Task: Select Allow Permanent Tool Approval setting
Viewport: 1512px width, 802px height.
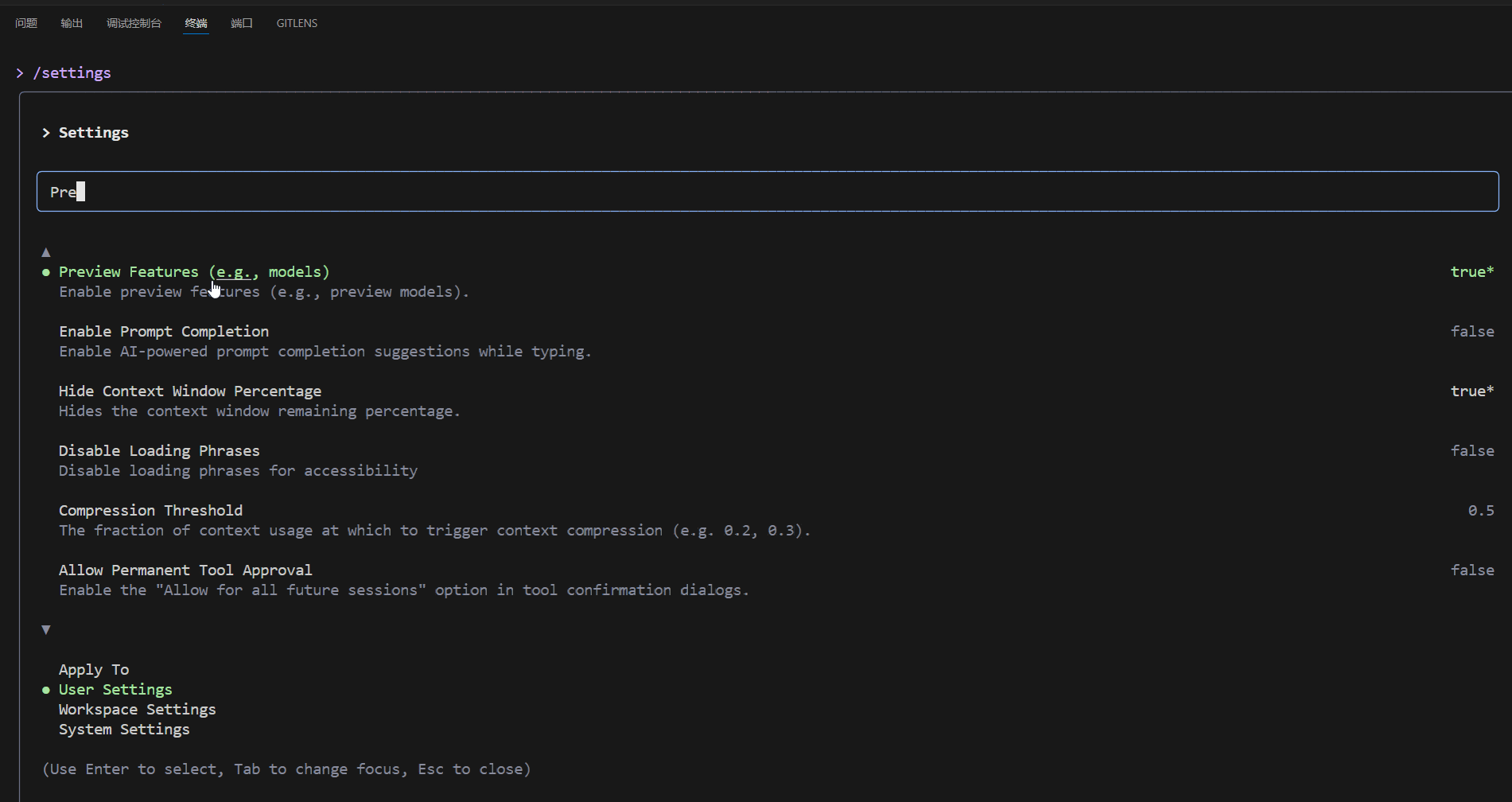Action: click(185, 570)
